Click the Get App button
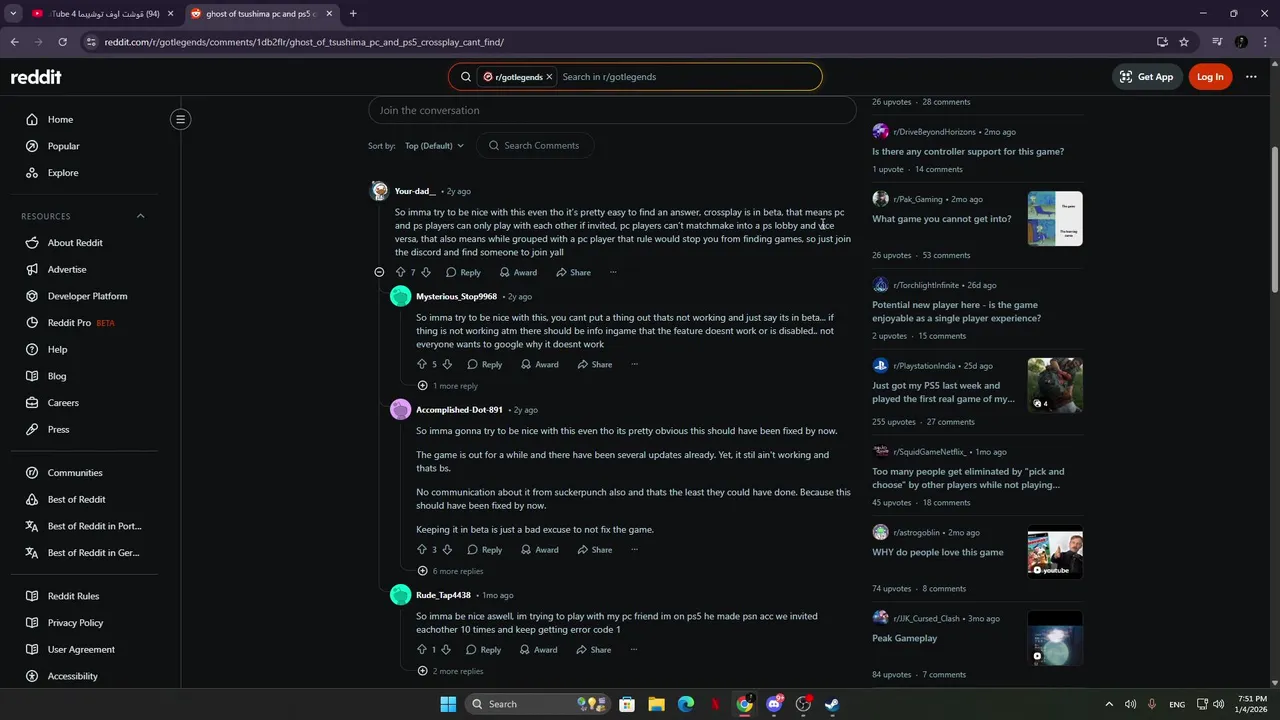The width and height of the screenshot is (1280, 720). pos(1146,77)
